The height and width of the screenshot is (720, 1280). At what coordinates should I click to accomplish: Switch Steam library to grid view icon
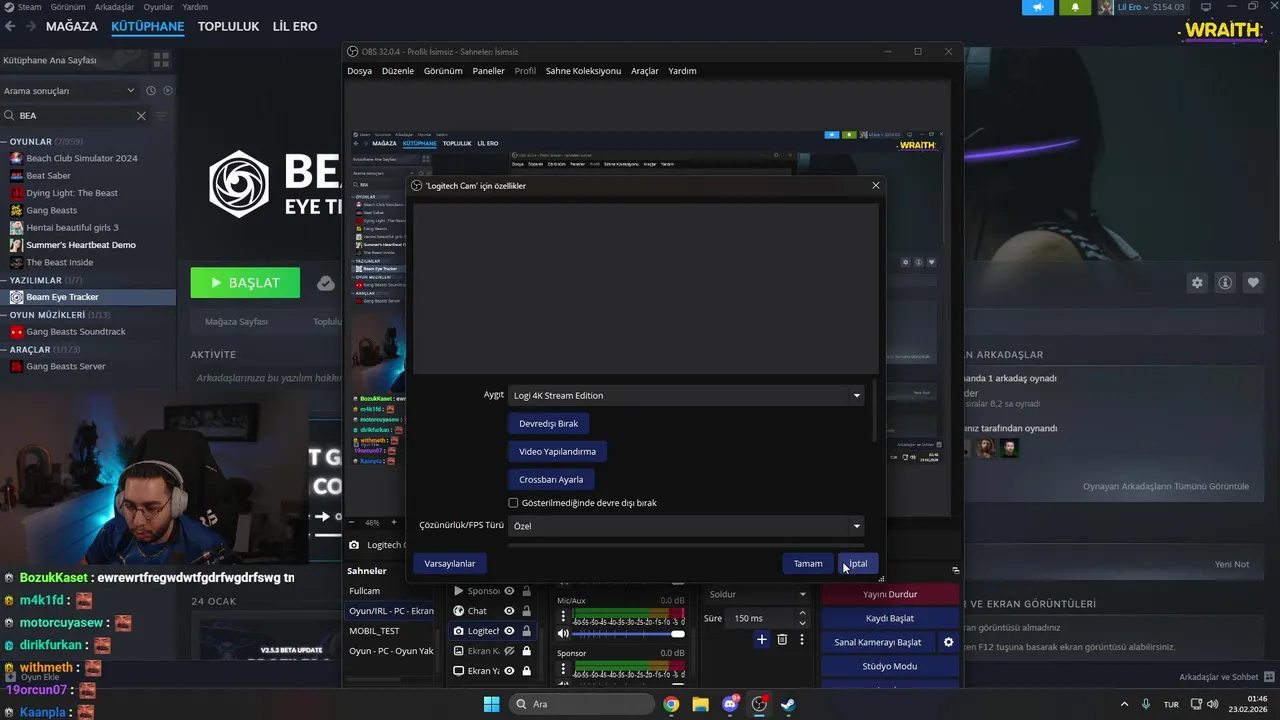click(x=161, y=60)
